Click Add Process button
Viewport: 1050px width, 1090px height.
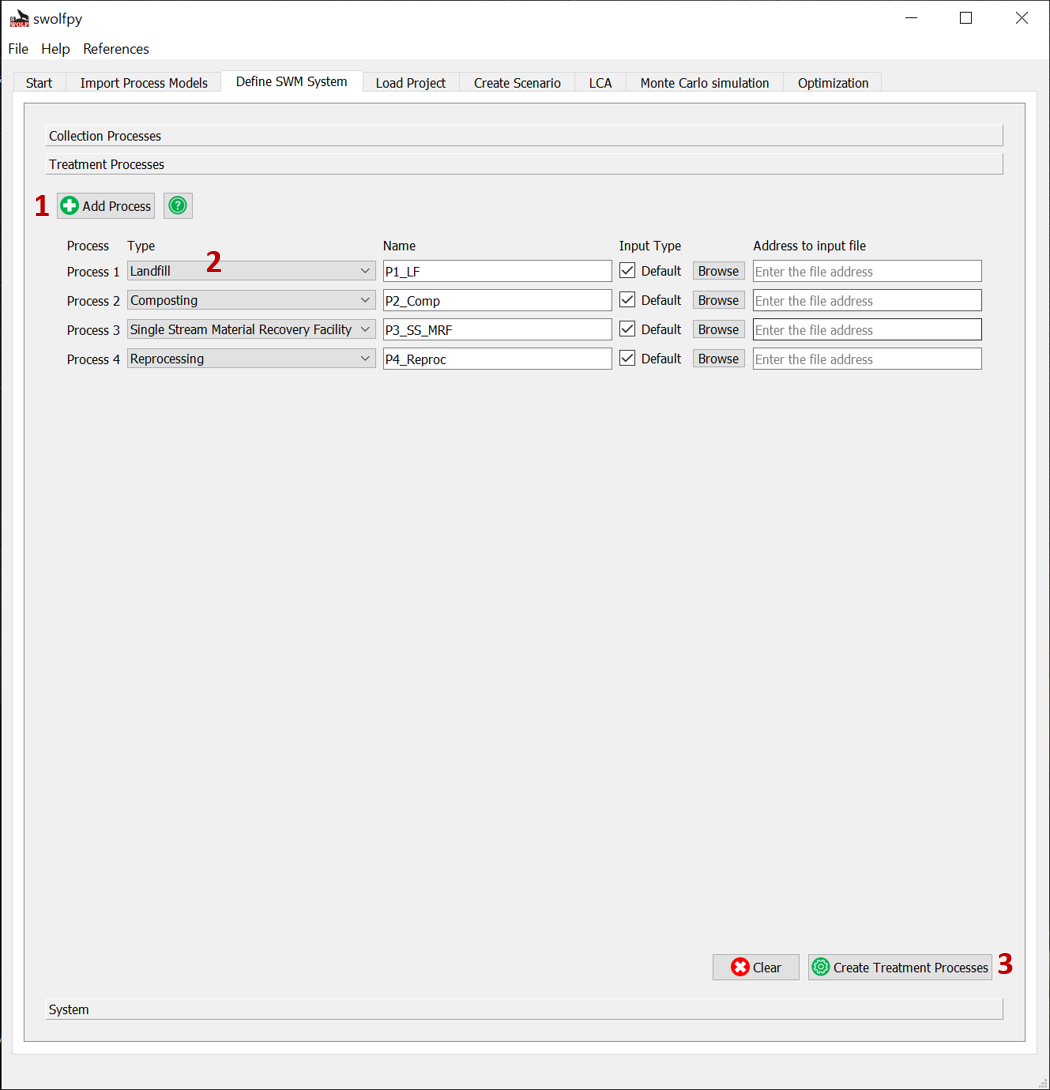106,206
